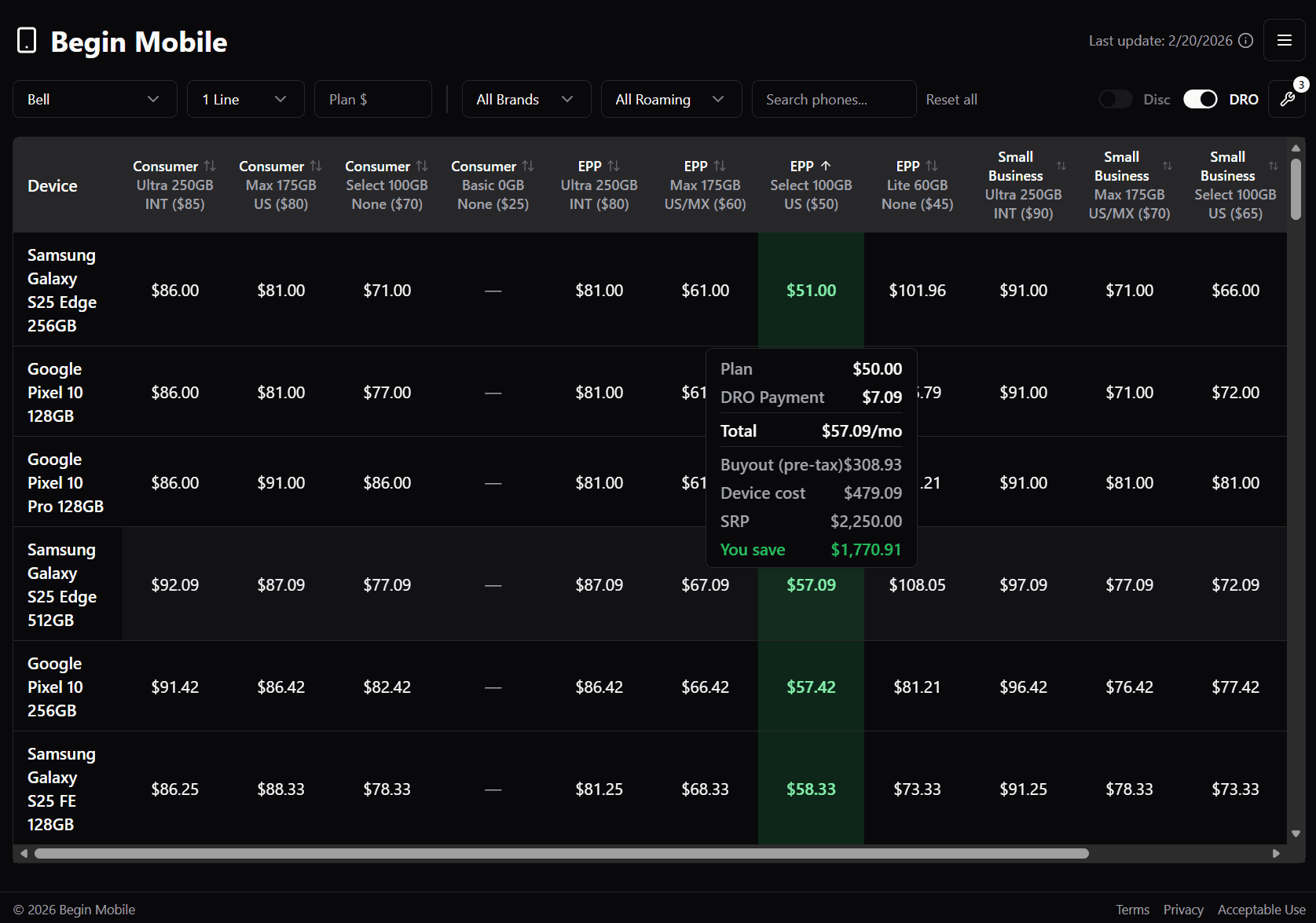Open the All Brands dropdown
This screenshot has width=1316, height=923.
point(526,99)
